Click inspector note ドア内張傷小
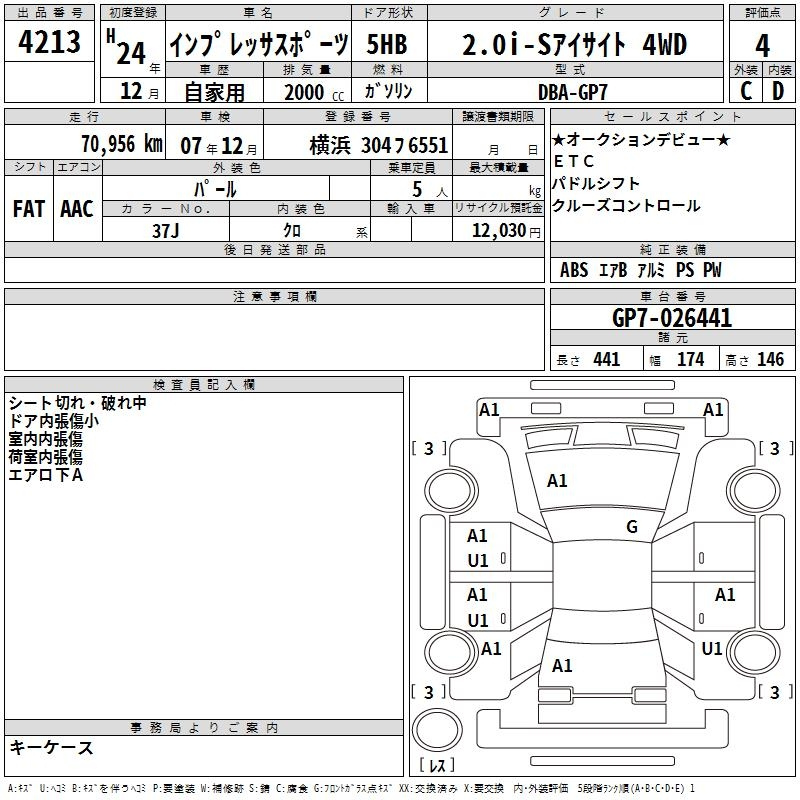800x800 pixels. pos(54,421)
